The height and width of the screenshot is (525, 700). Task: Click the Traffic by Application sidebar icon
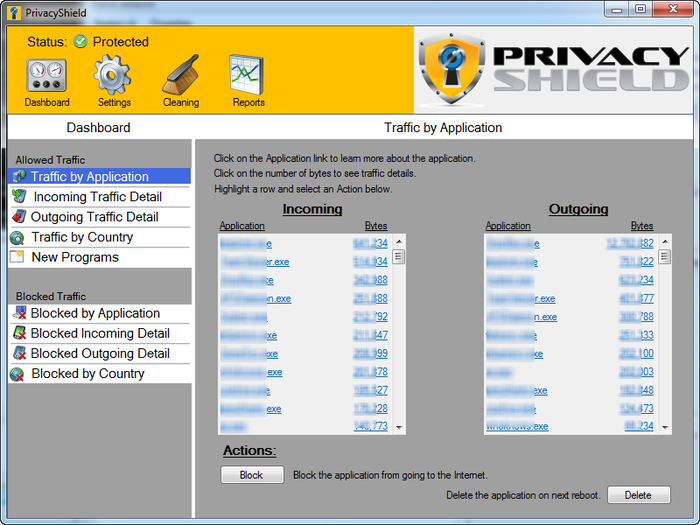[x=19, y=176]
